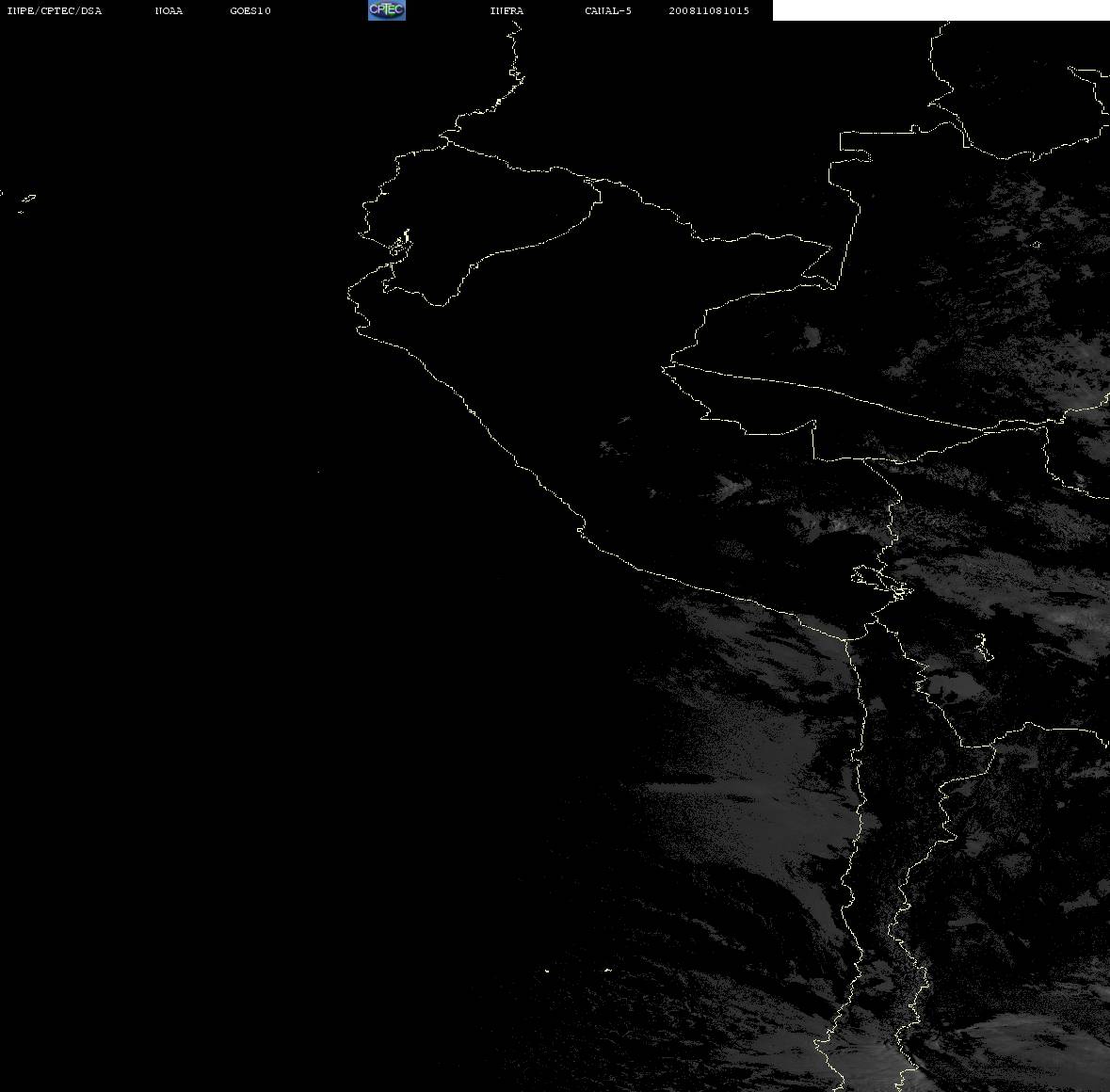Click the Lake Titicaca outline on map

(x=881, y=583)
